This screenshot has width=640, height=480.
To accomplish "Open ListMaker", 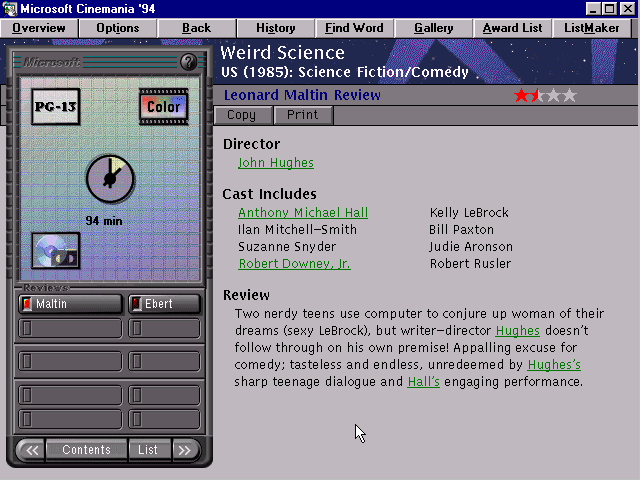I will coord(591,28).
